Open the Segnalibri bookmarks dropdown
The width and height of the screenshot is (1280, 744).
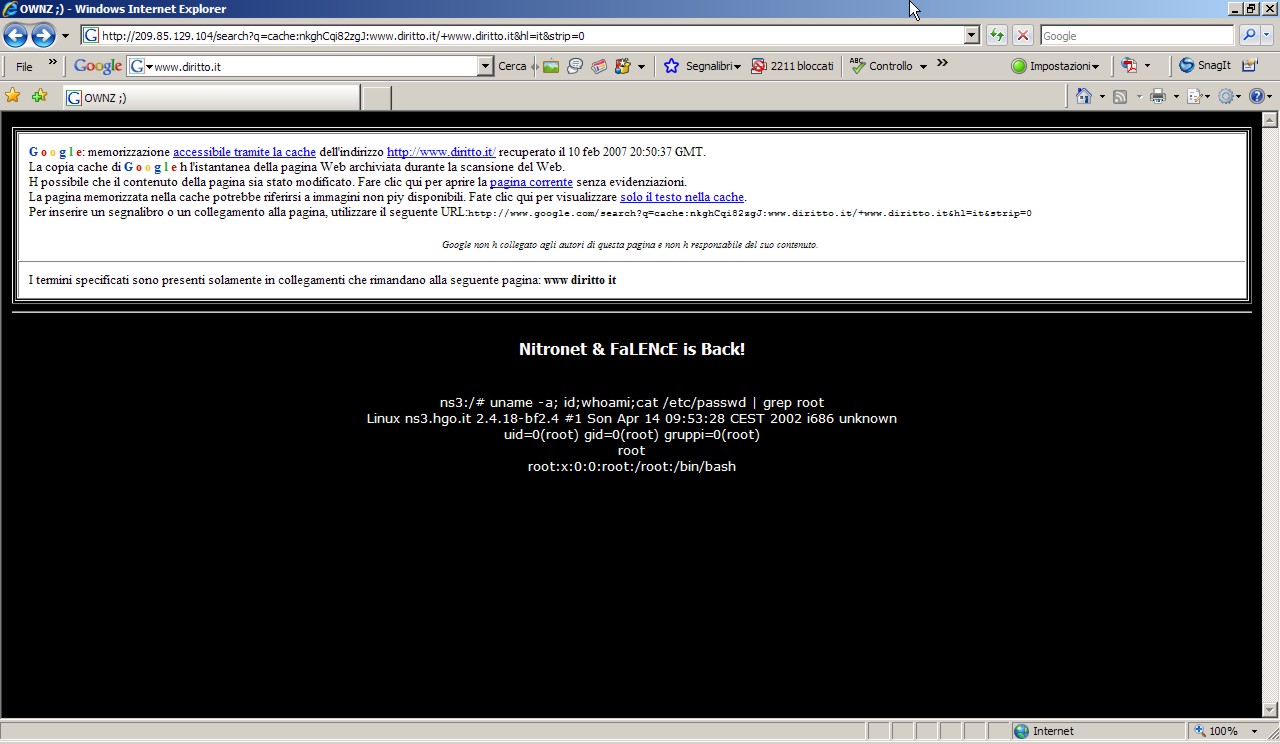point(713,66)
